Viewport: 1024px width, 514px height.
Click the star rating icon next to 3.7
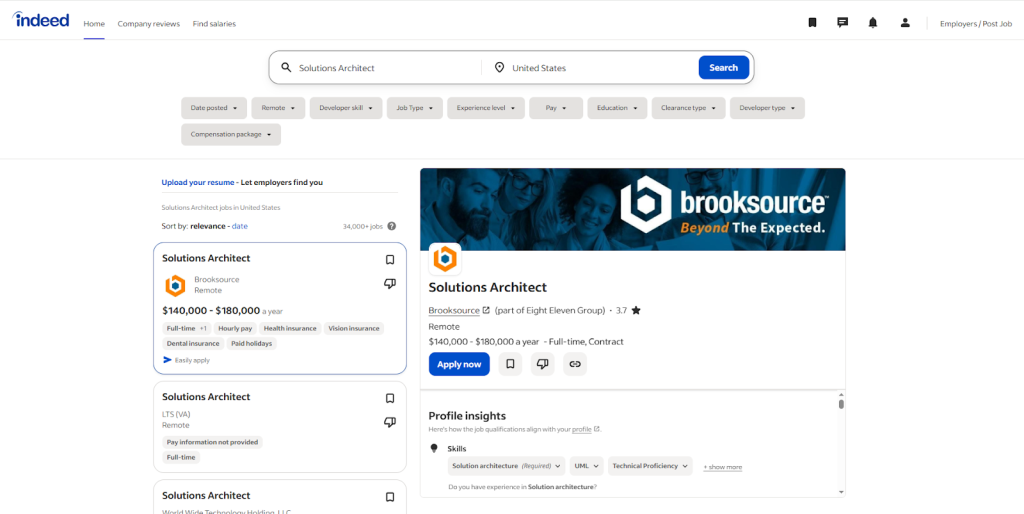coord(636,311)
